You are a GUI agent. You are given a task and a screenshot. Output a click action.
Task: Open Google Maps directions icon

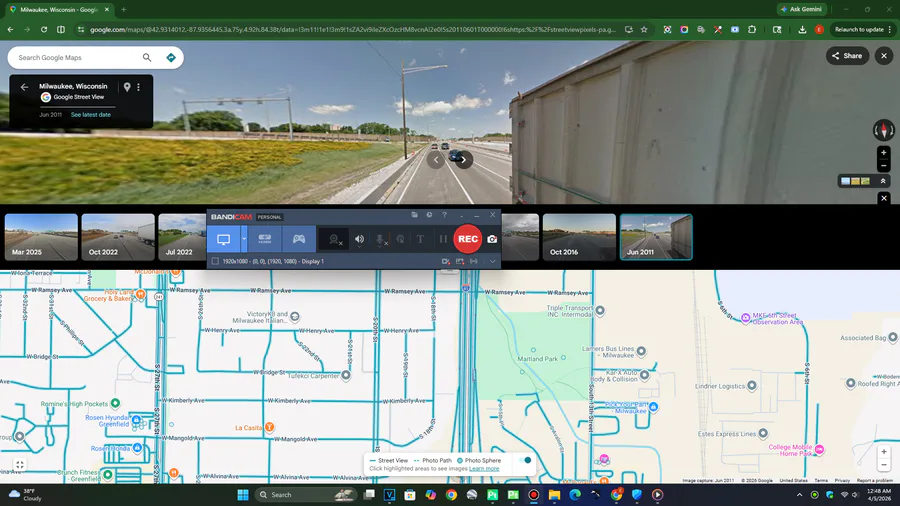(170, 57)
